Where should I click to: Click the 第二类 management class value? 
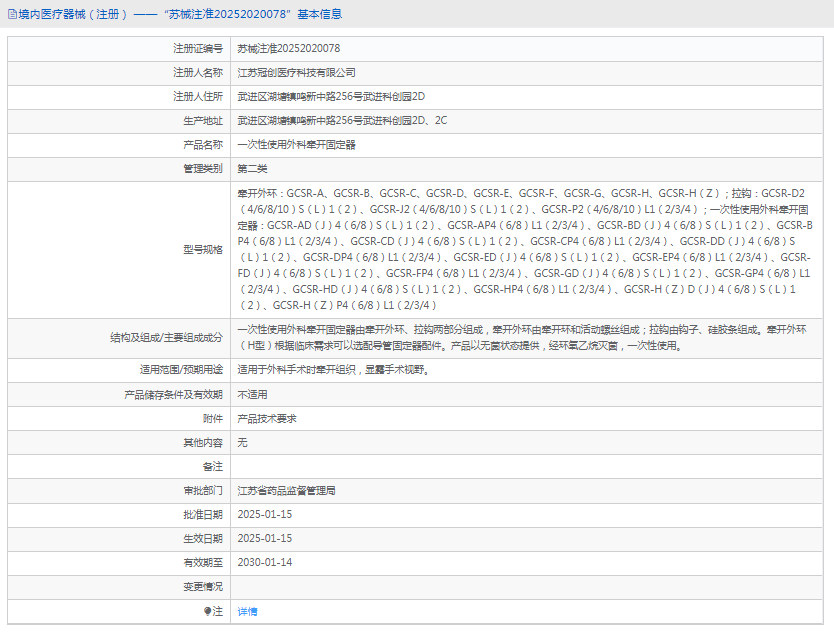point(252,169)
